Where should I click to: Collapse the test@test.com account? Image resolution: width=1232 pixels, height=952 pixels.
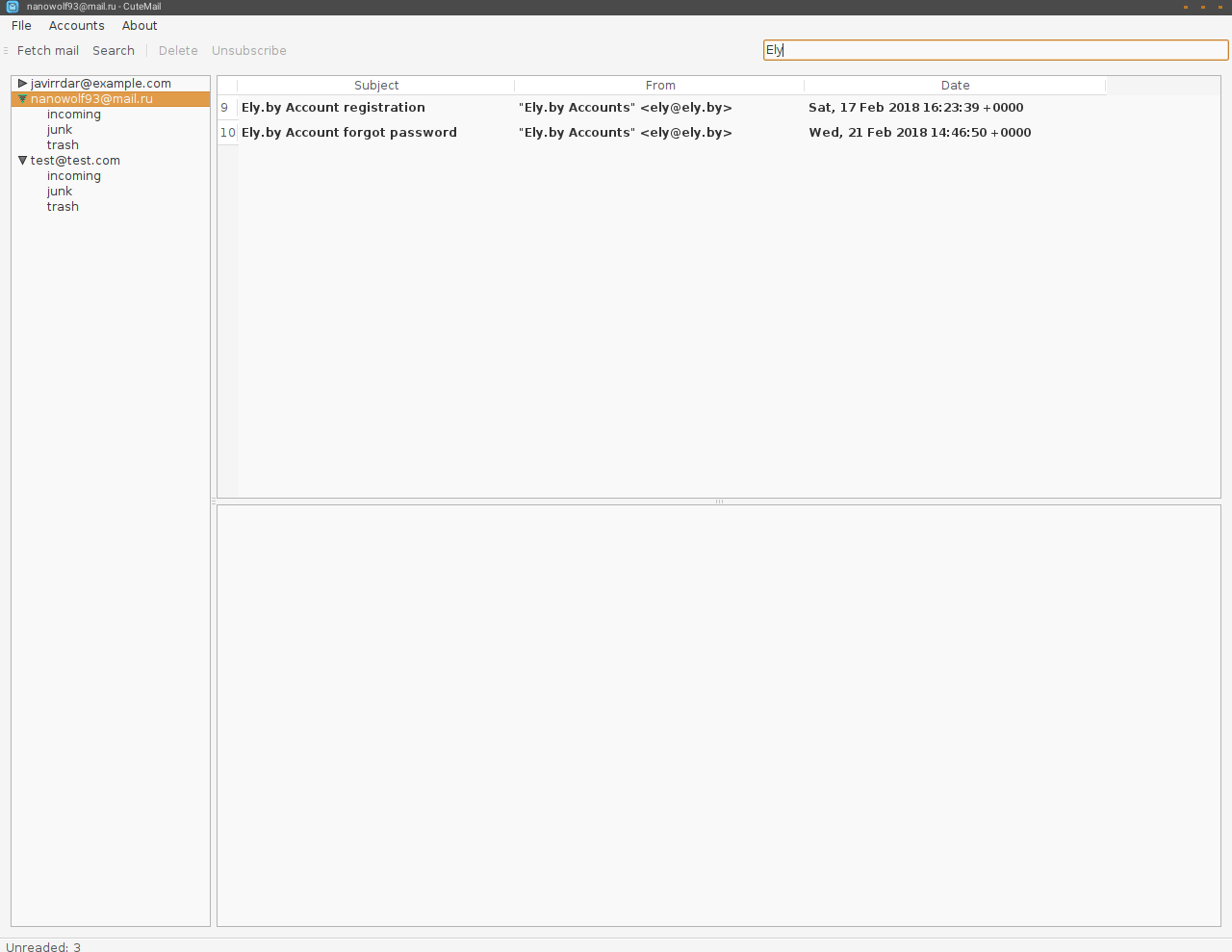[x=22, y=161]
